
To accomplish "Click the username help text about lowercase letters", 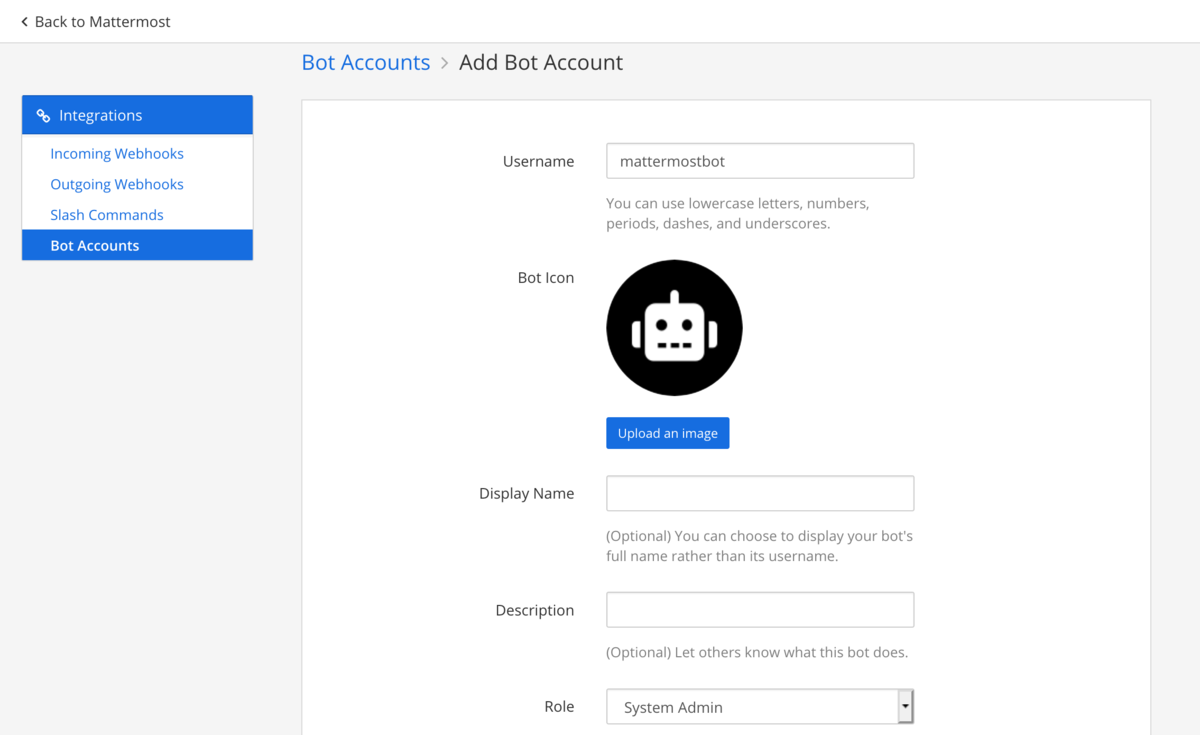I will click(738, 213).
